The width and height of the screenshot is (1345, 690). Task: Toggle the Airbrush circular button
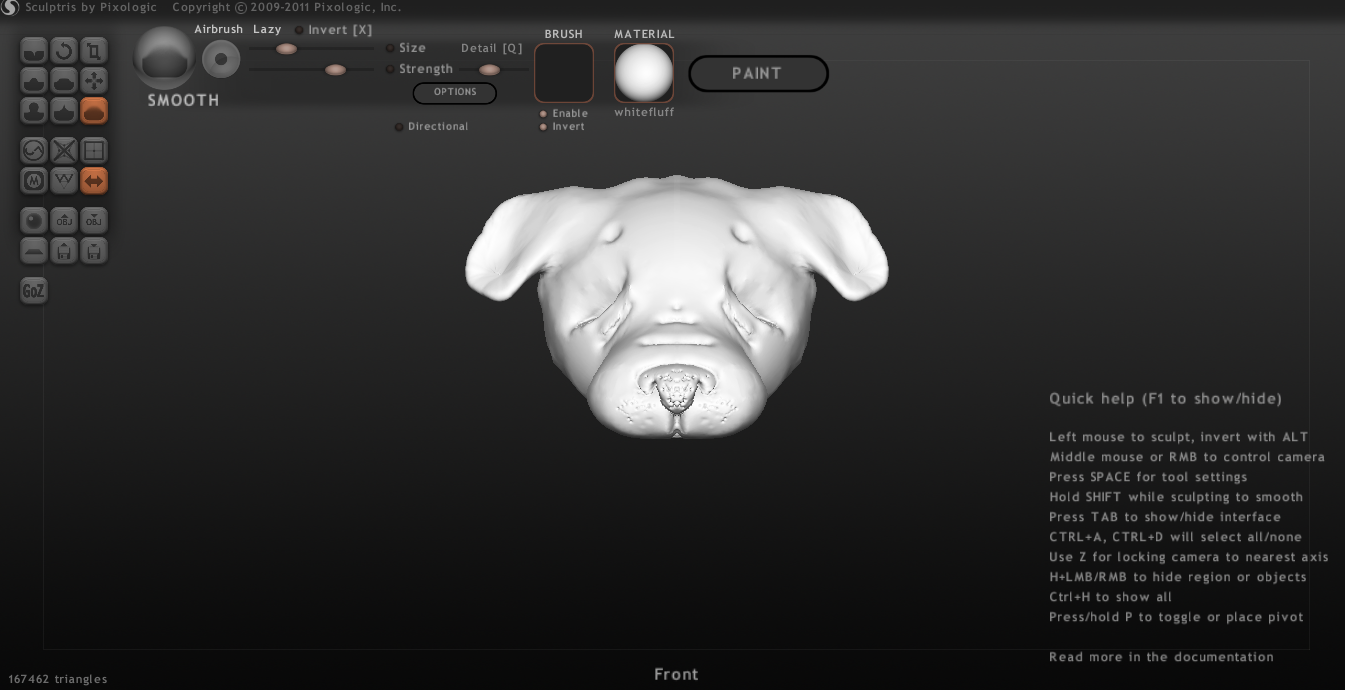(x=221, y=60)
